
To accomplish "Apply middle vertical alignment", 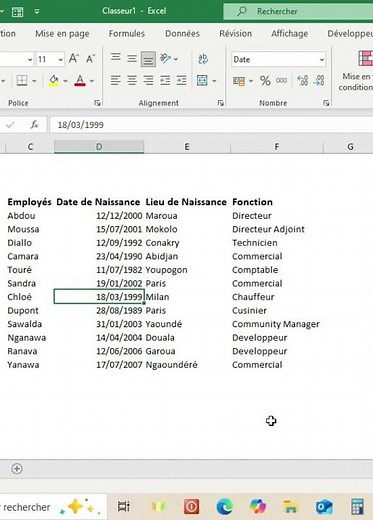I will 132,59.
